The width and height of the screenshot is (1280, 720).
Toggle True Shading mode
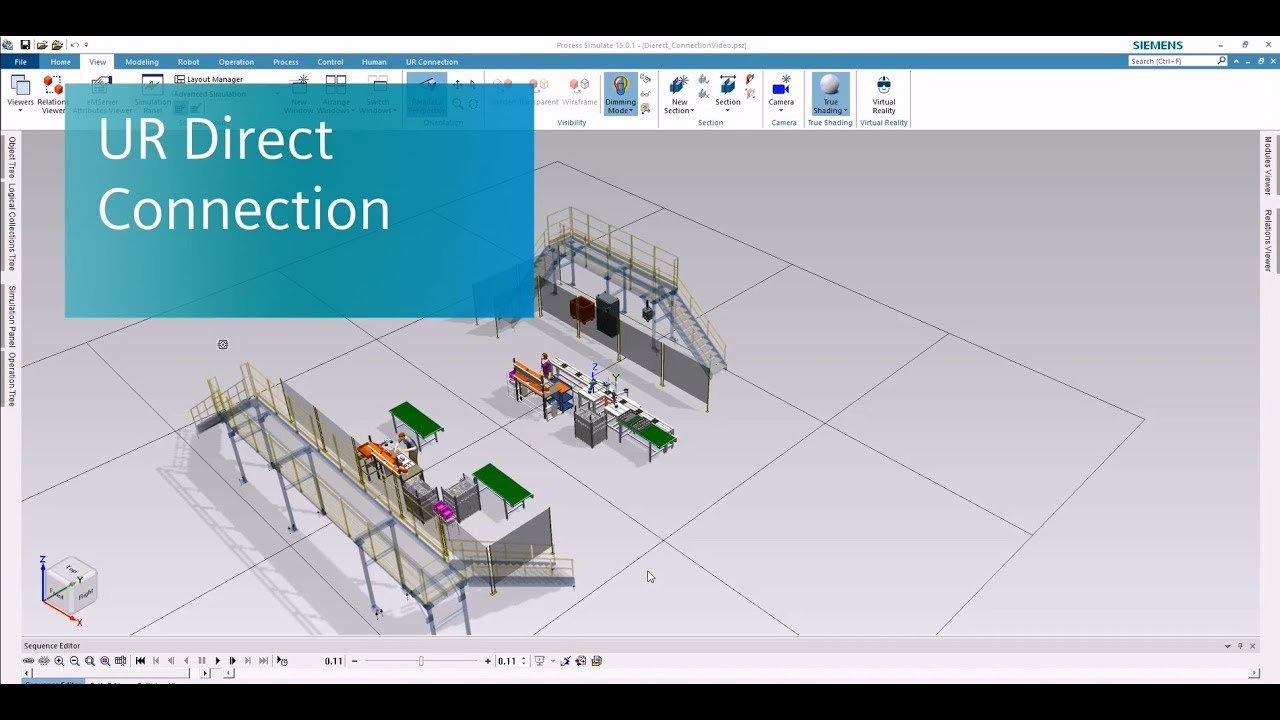[830, 94]
